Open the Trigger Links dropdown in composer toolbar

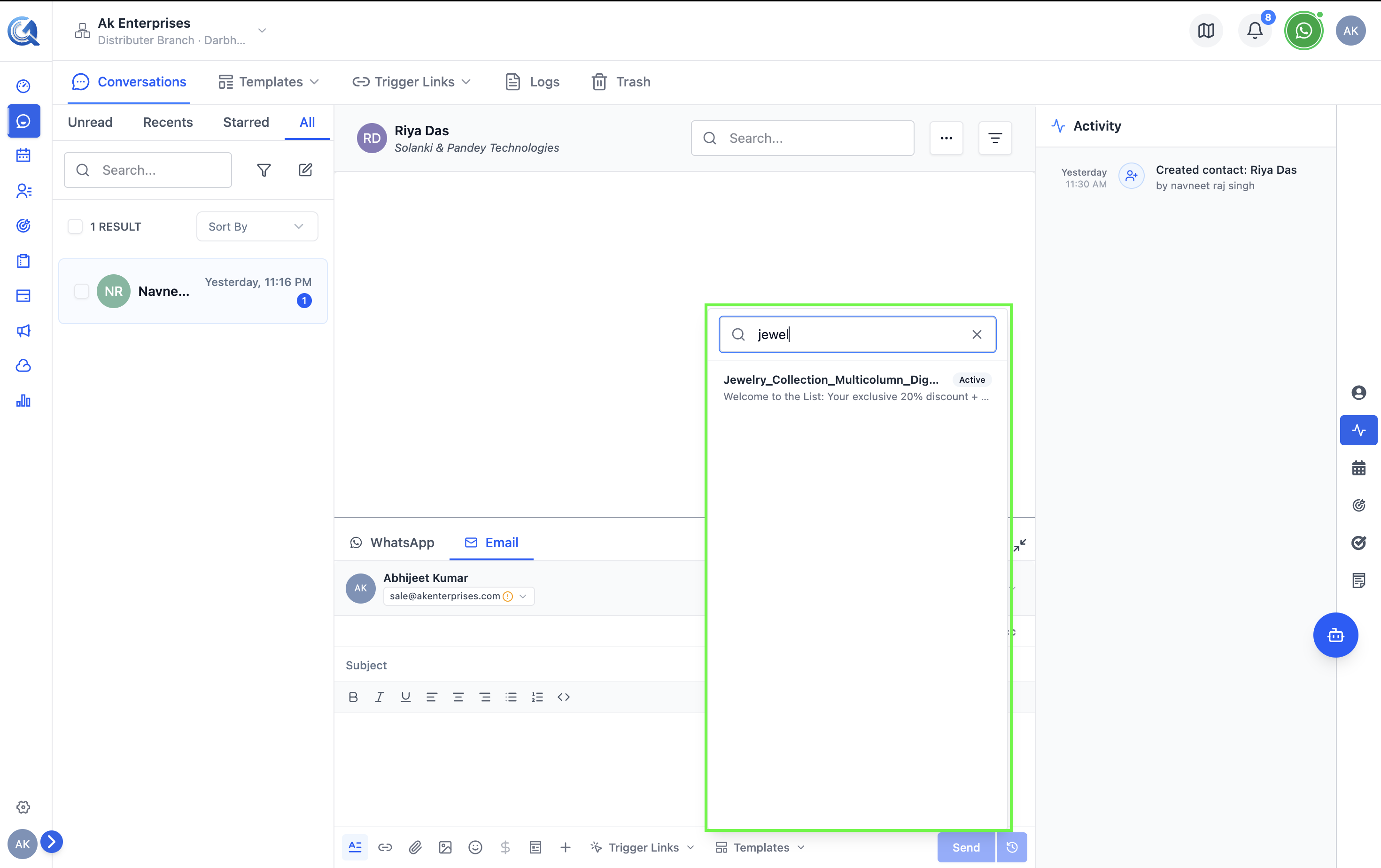tap(643, 847)
